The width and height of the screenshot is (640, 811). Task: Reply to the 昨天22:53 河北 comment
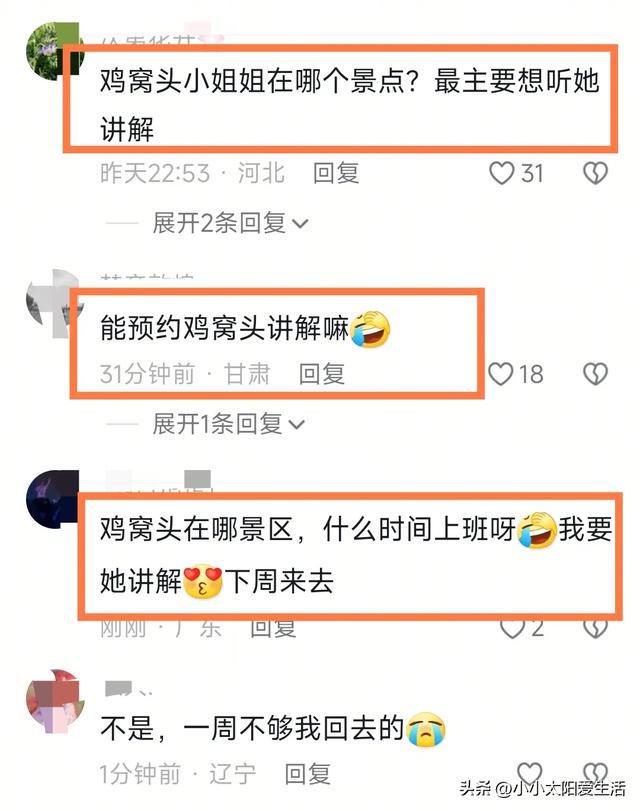click(x=336, y=173)
